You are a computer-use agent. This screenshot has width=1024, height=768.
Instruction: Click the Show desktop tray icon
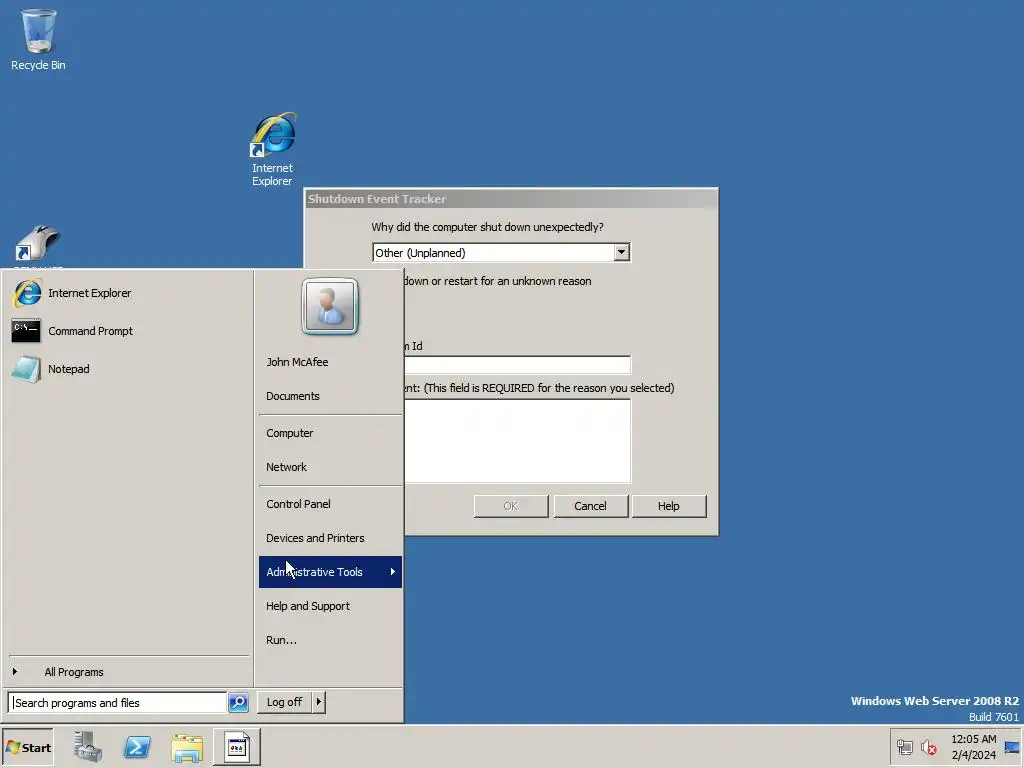pos(1013,747)
